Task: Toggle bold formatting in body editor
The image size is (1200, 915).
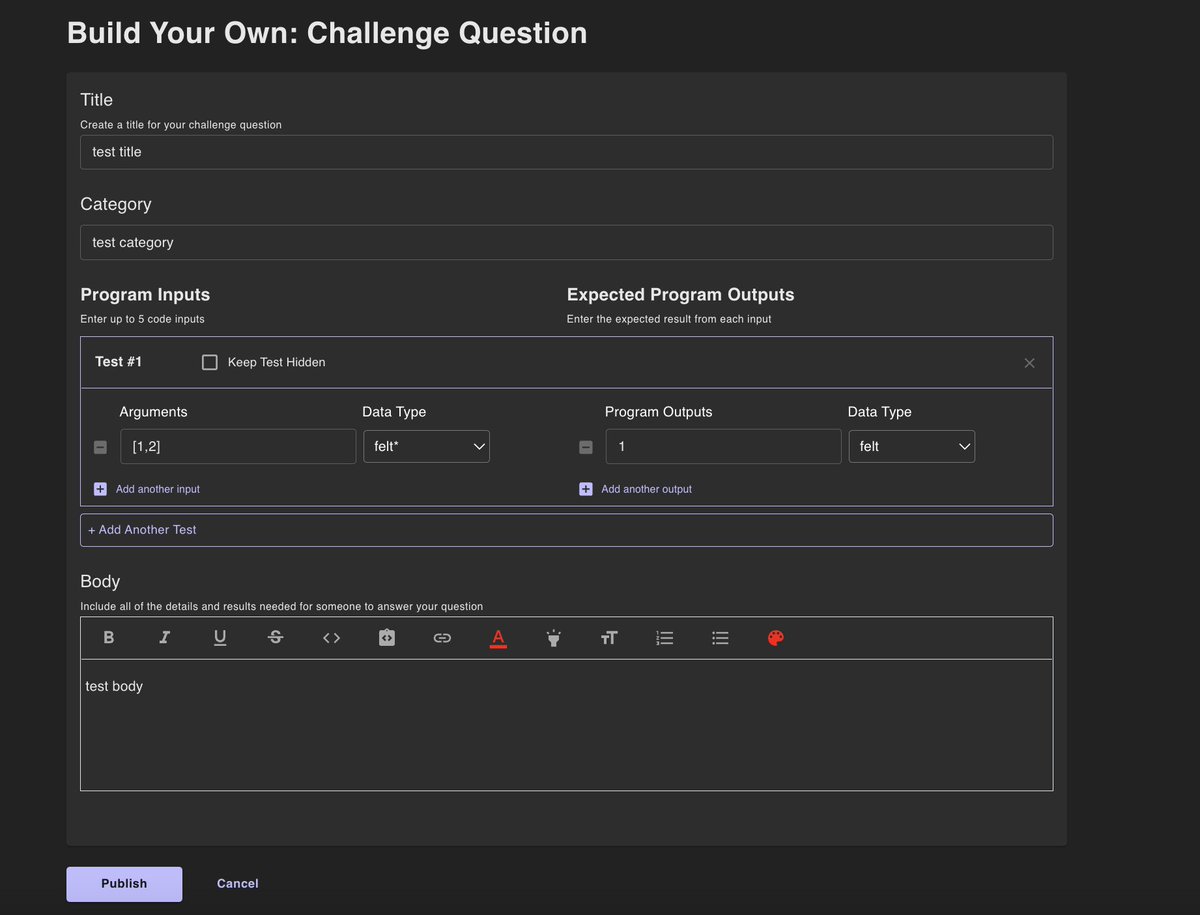Action: point(109,637)
